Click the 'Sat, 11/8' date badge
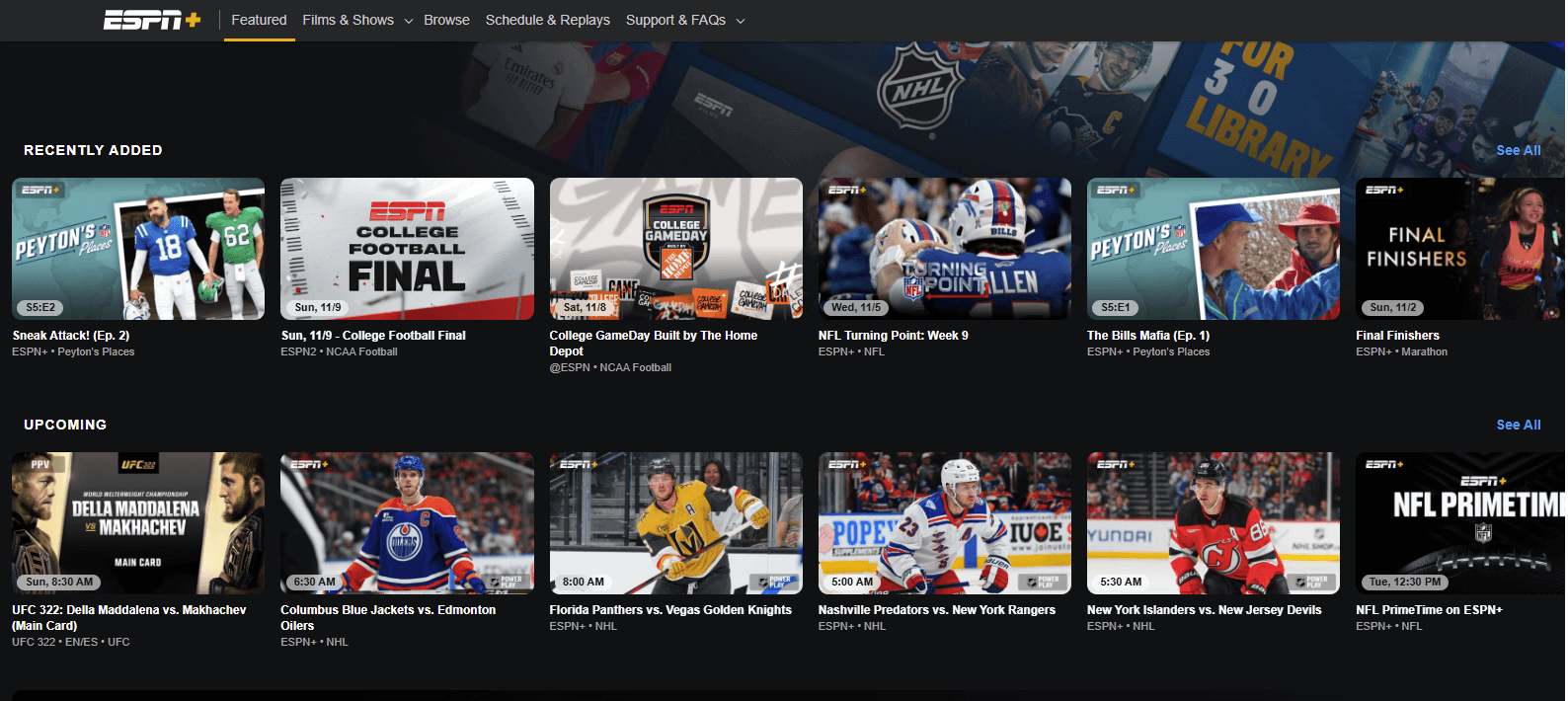 [x=585, y=307]
